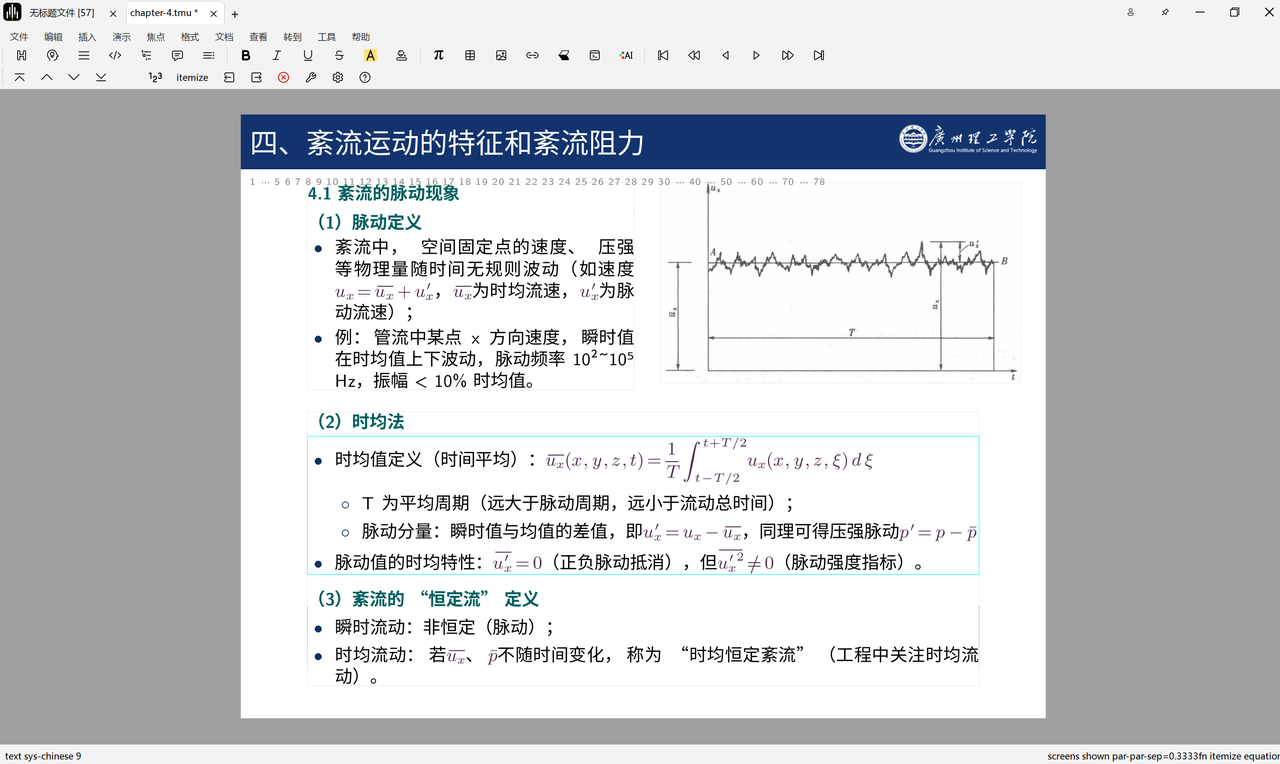The image size is (1280, 764).
Task: Open the itemize list type dropdown
Action: tap(192, 77)
